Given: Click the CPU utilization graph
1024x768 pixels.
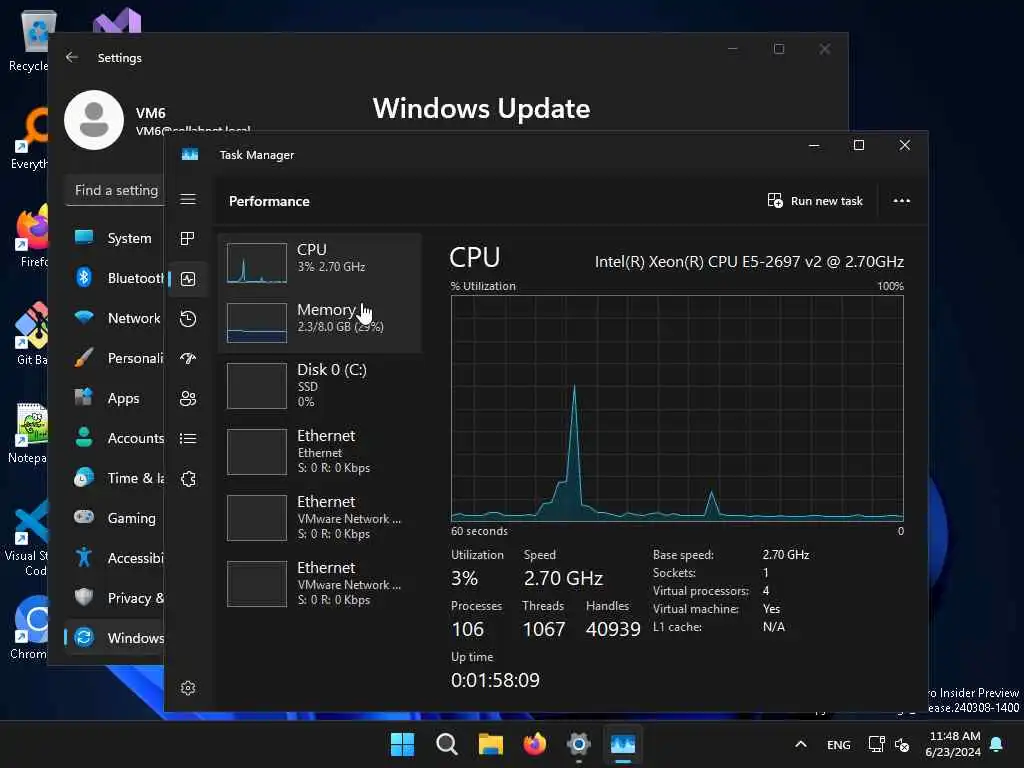Looking at the screenshot, I should pos(677,408).
